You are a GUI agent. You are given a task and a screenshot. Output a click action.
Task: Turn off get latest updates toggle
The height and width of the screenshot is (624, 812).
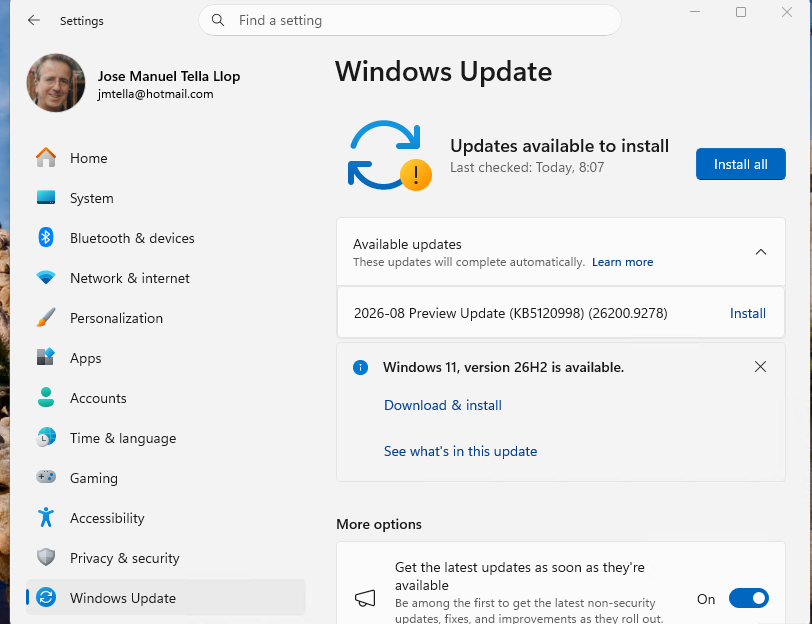[748, 598]
